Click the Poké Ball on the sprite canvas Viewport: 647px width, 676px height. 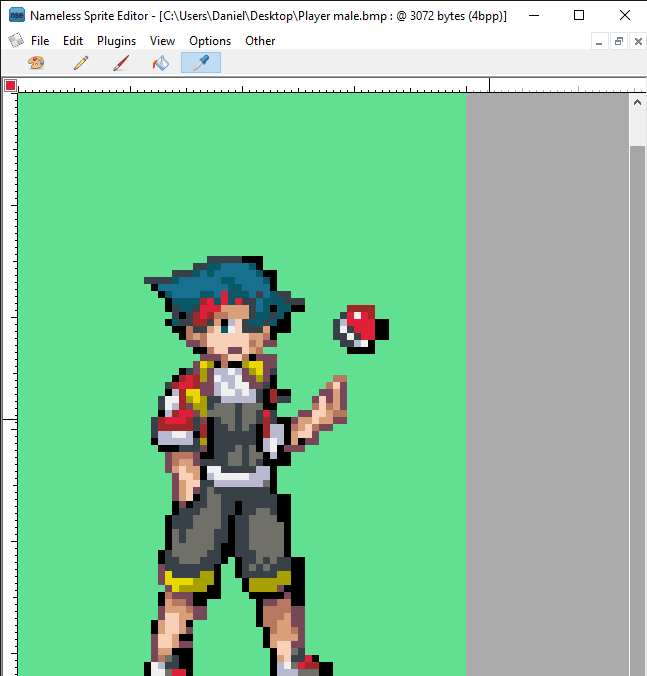point(361,329)
